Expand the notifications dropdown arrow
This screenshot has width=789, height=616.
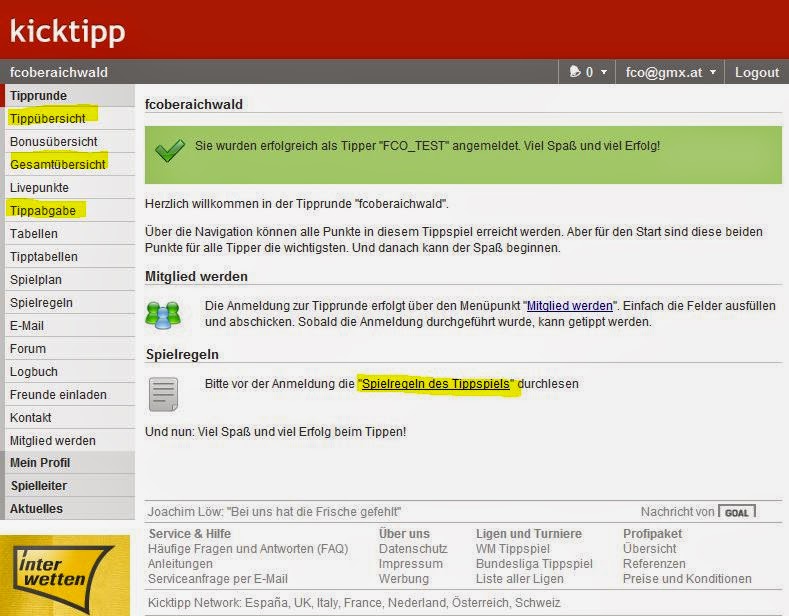click(604, 72)
